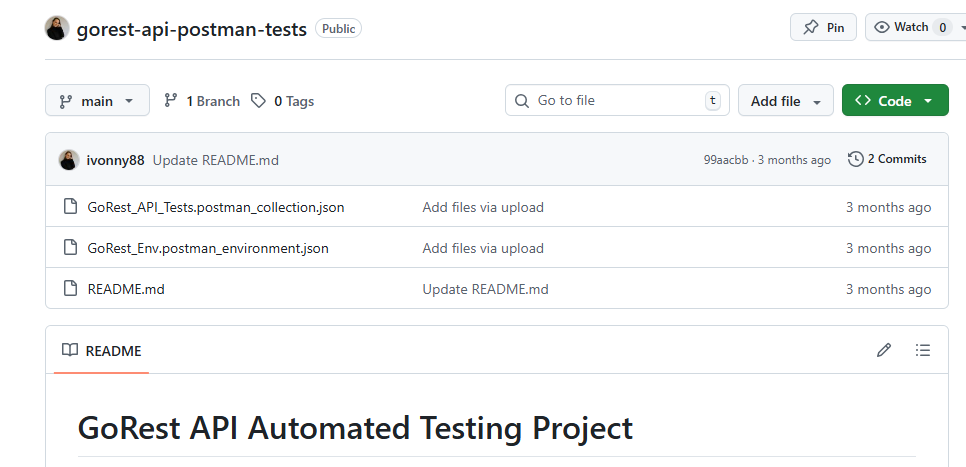Open commit hash 99aacbb
This screenshot has height=467, width=966.
tap(726, 160)
